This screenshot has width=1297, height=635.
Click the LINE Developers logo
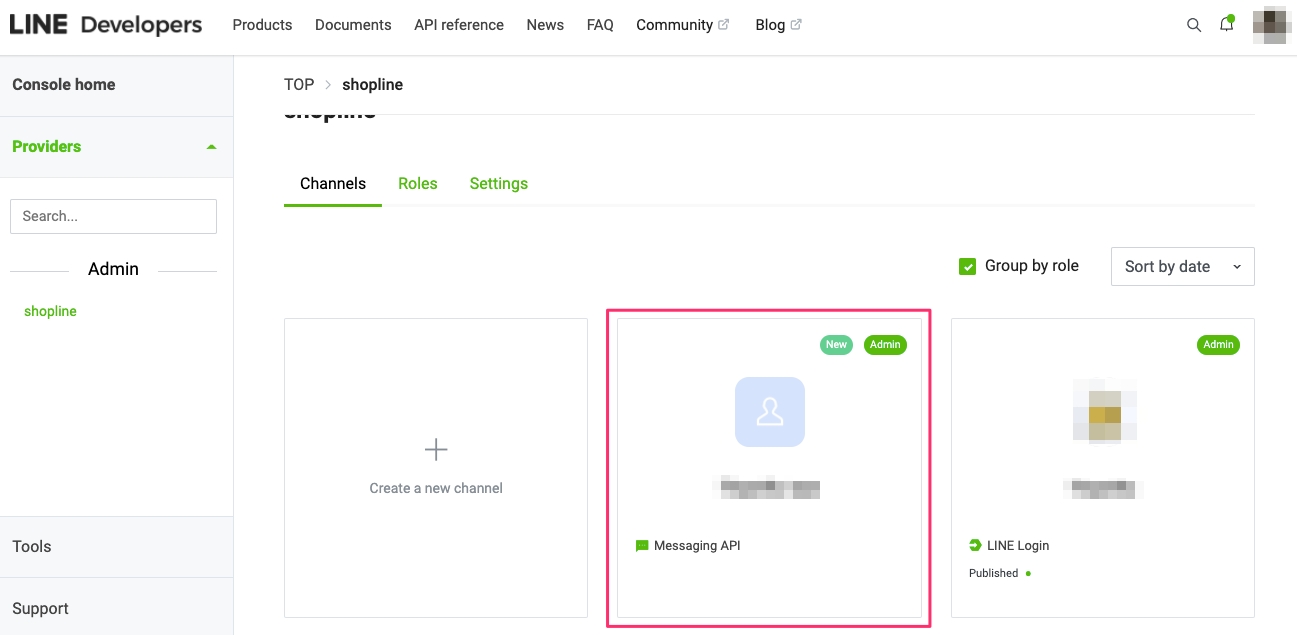click(x=106, y=25)
